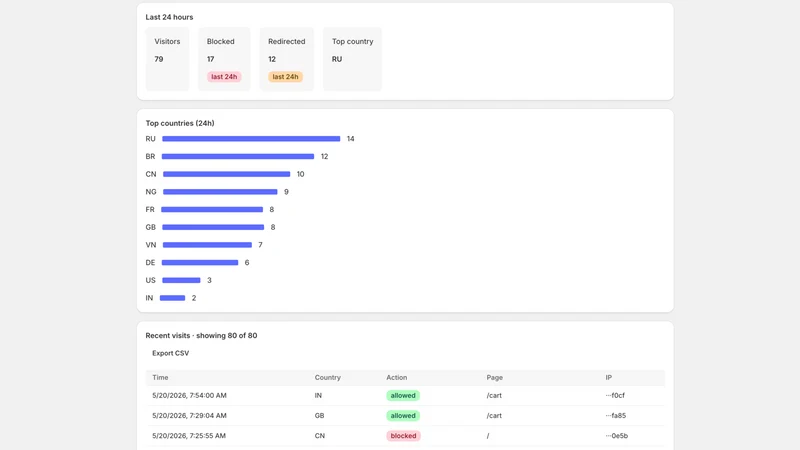Click the CN country cell in the visits table

(320, 436)
